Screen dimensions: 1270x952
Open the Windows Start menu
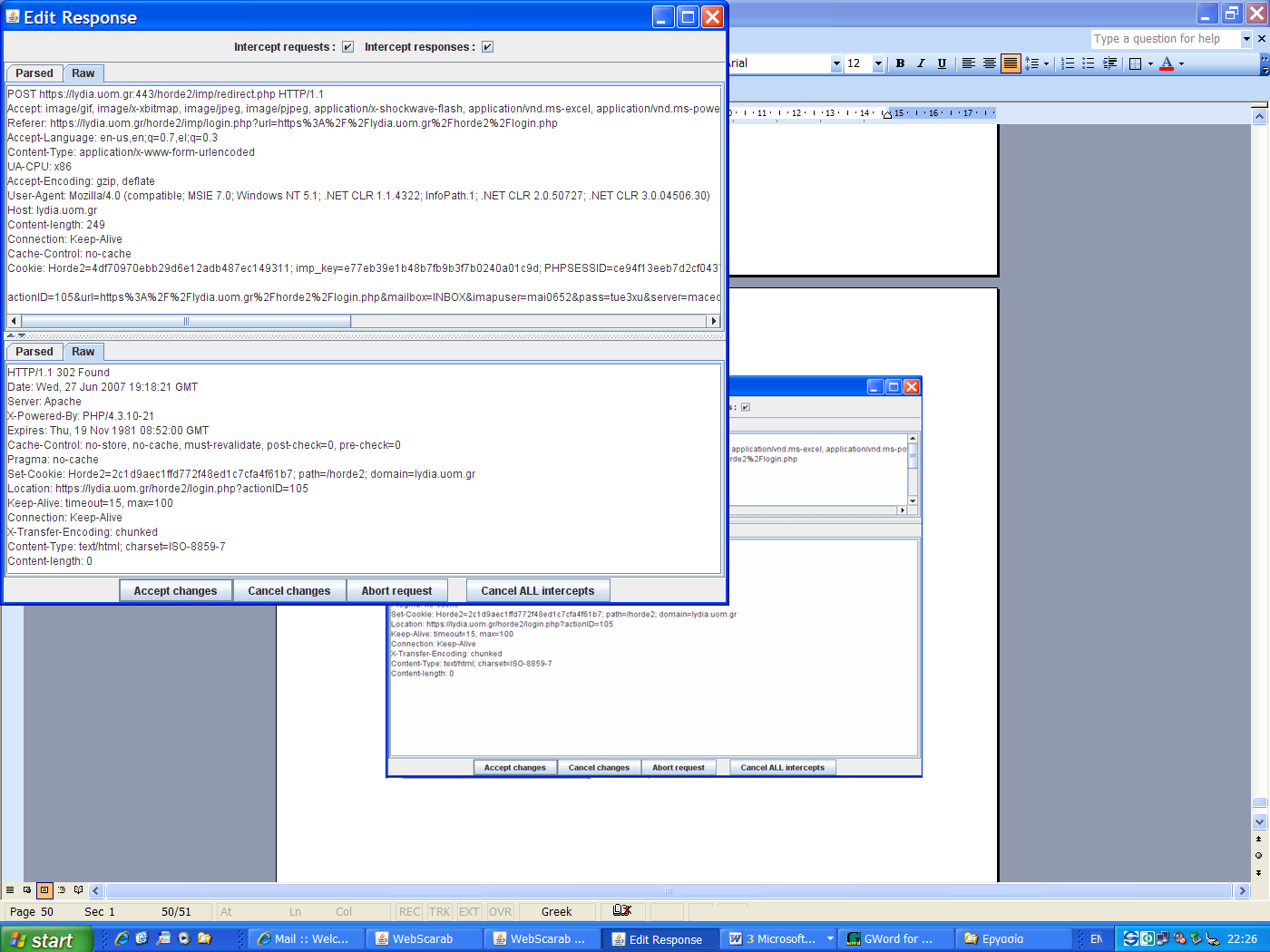point(46,939)
